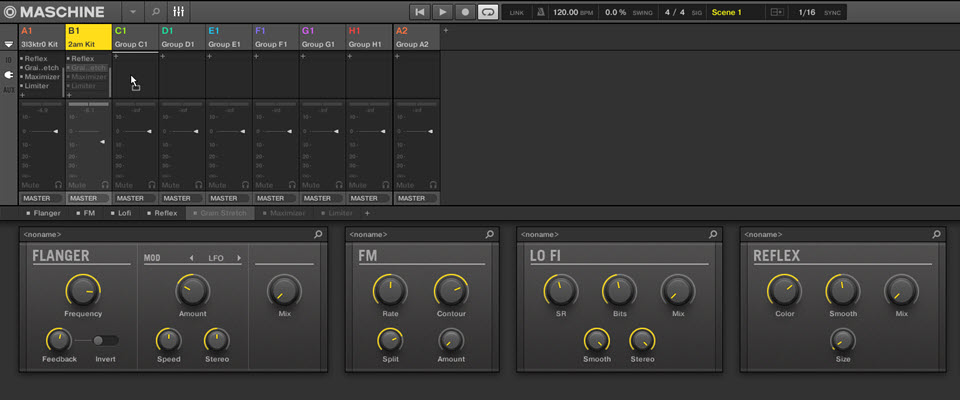Mute Group A2
Viewport: 960px width, 400px height.
pos(405,185)
